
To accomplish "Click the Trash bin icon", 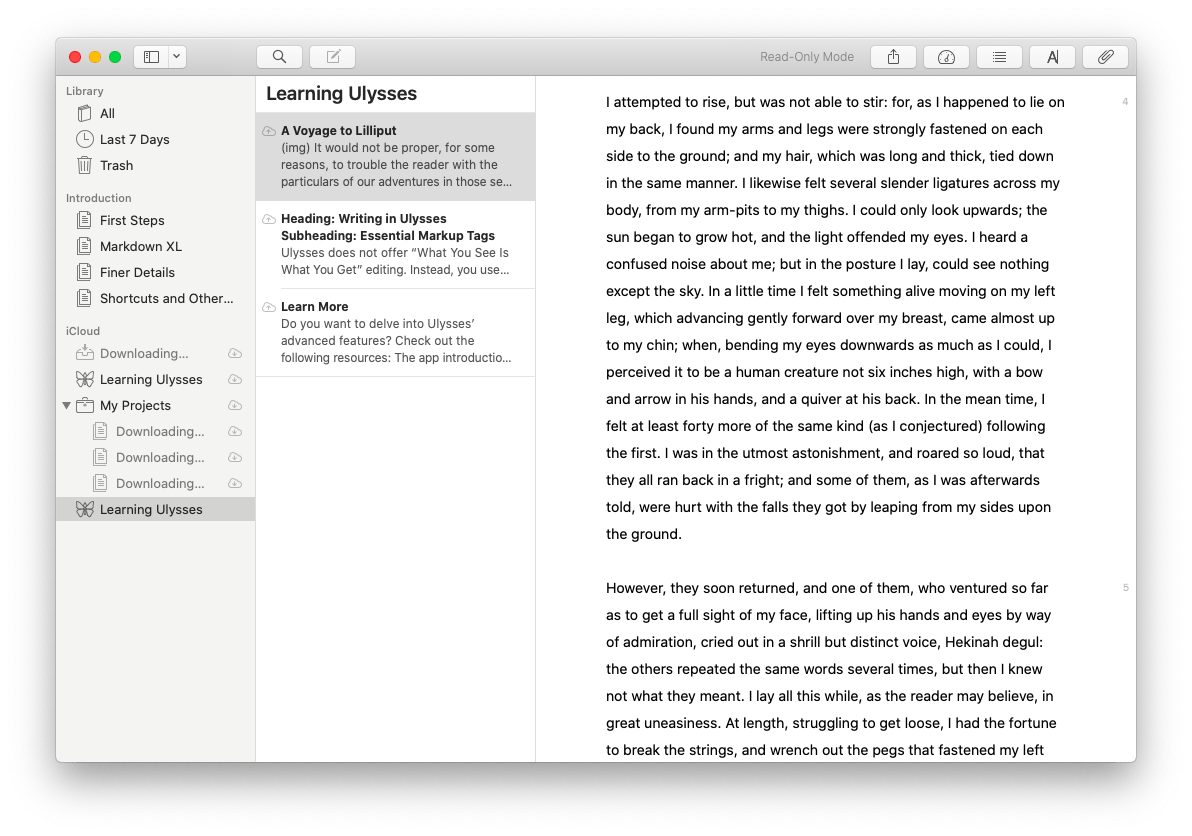I will (x=84, y=165).
